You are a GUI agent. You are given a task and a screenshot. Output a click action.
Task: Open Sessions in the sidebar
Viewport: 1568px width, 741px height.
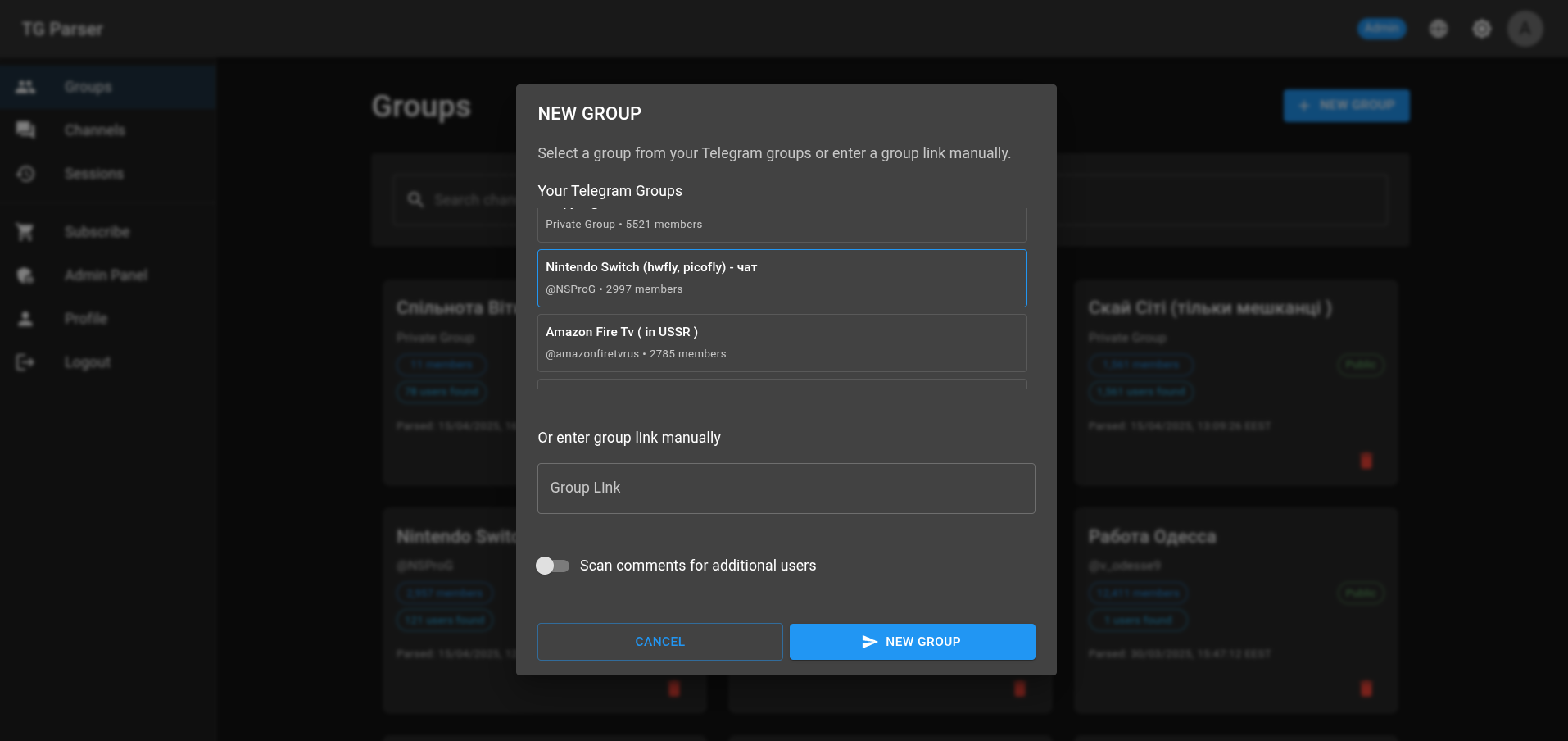pyautogui.click(x=108, y=174)
